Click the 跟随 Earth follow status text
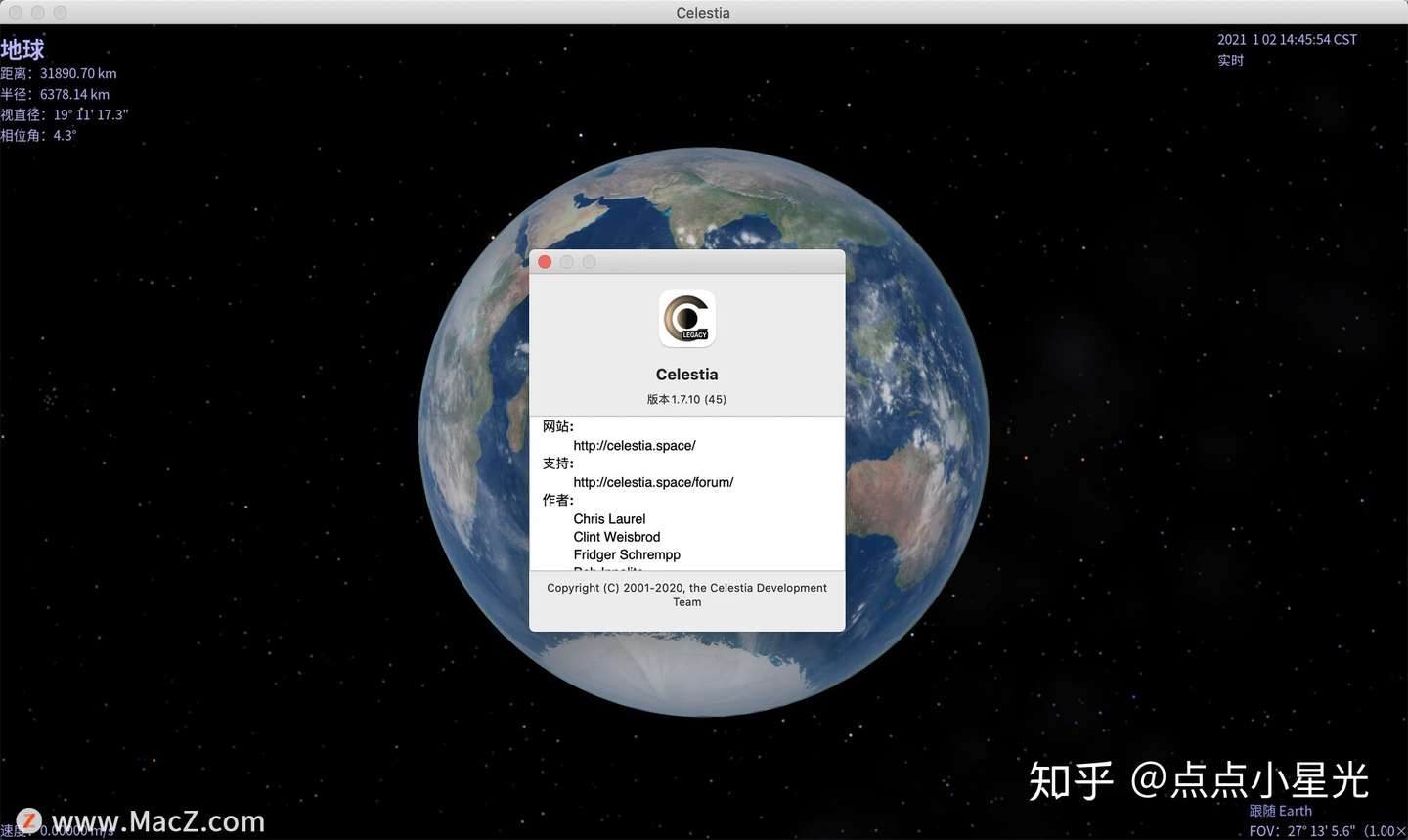 [x=1281, y=810]
